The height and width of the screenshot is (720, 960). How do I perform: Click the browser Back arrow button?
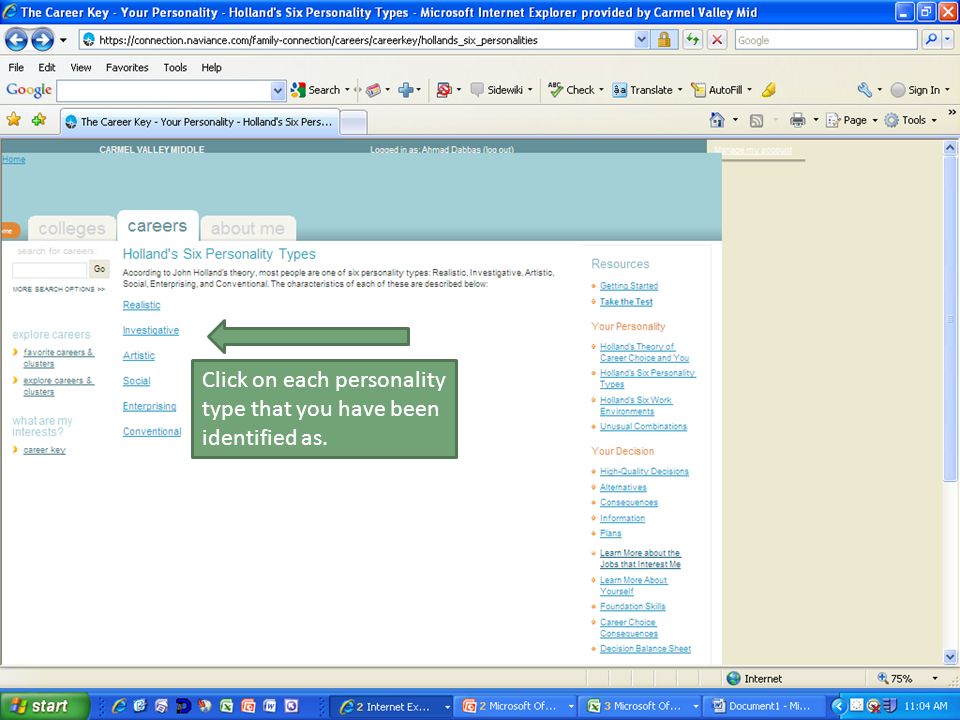(x=17, y=40)
